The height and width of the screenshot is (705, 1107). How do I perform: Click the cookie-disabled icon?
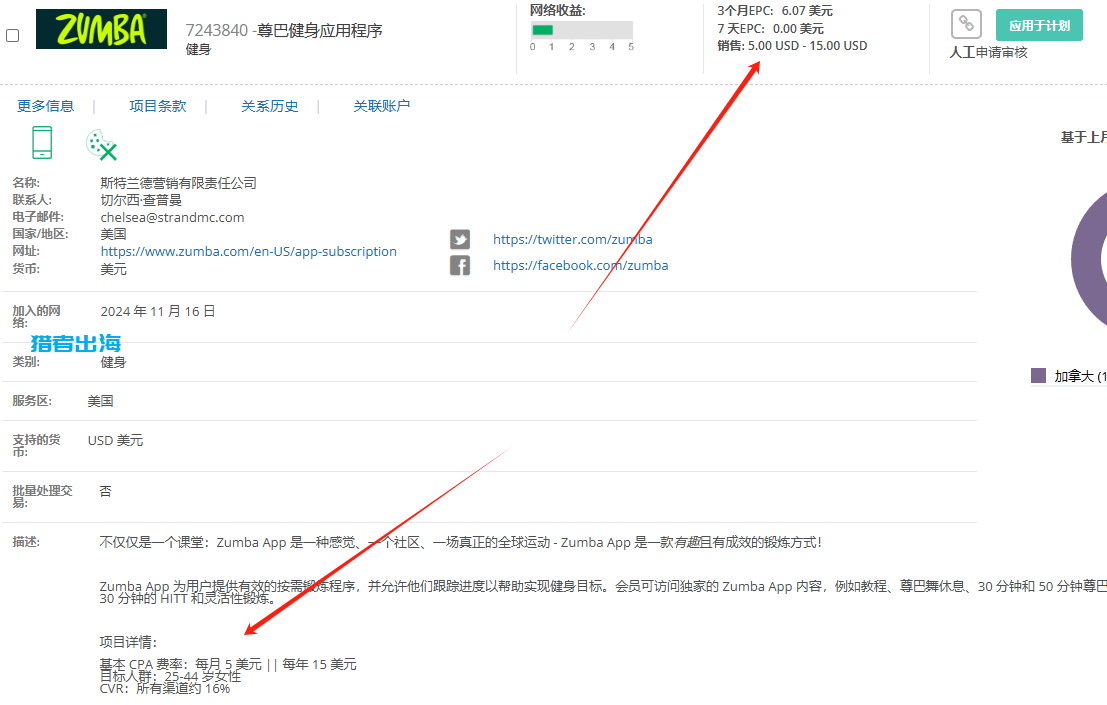point(102,145)
